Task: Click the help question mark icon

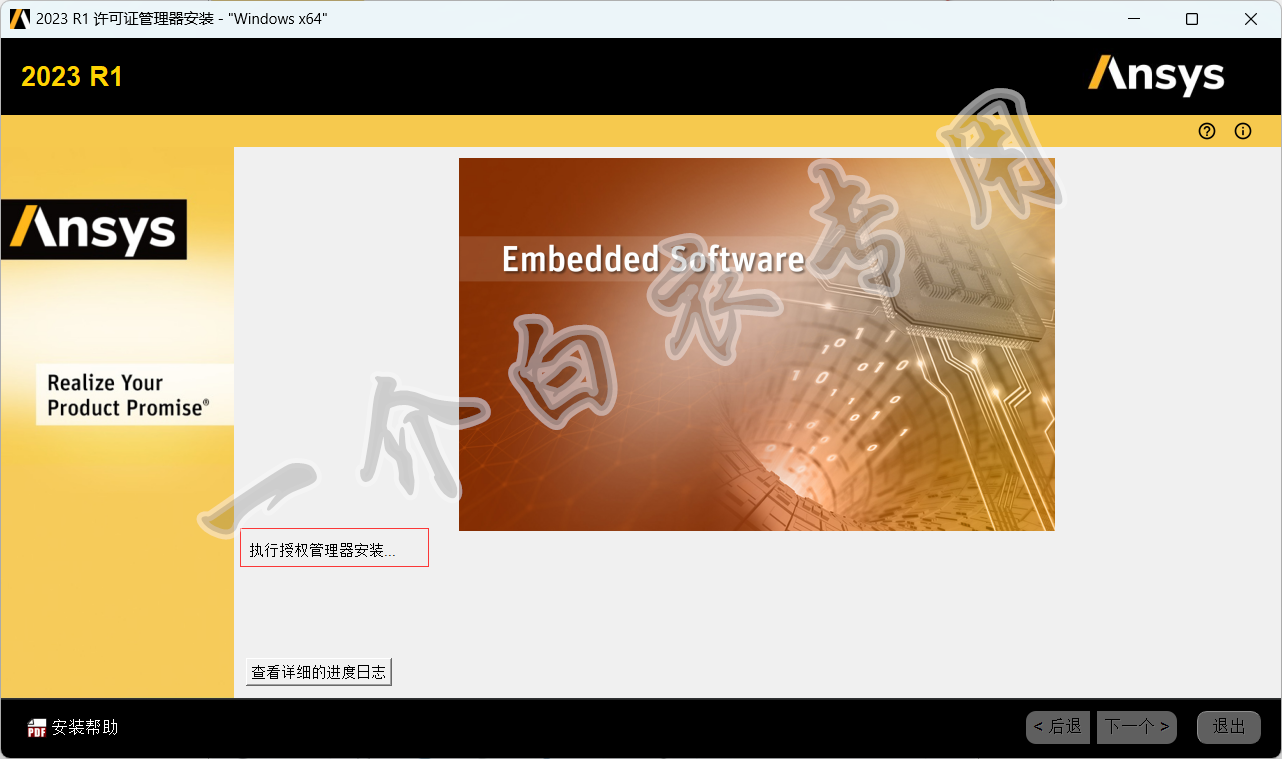Action: point(1207,131)
